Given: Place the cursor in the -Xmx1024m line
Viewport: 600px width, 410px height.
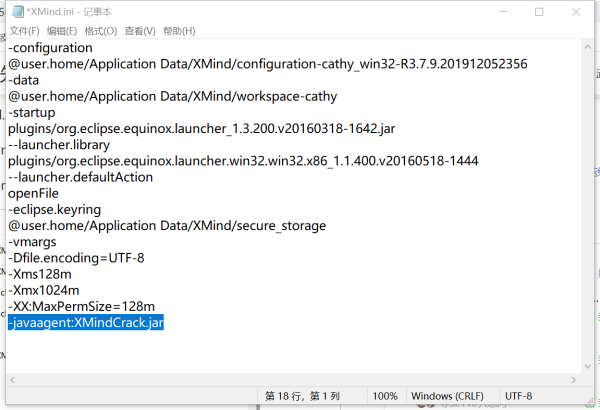Looking at the screenshot, I should click(x=45, y=291).
